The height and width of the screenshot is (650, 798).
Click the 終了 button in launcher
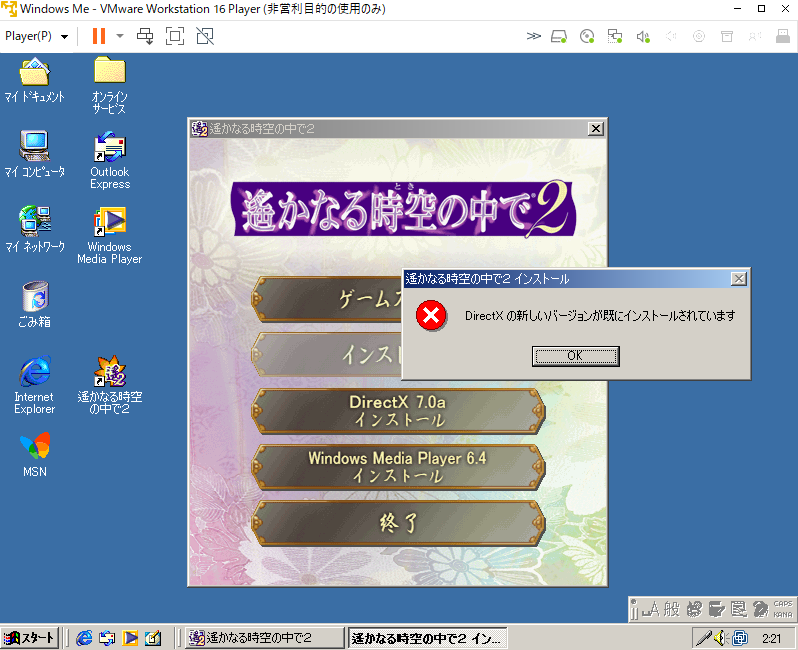click(x=398, y=523)
